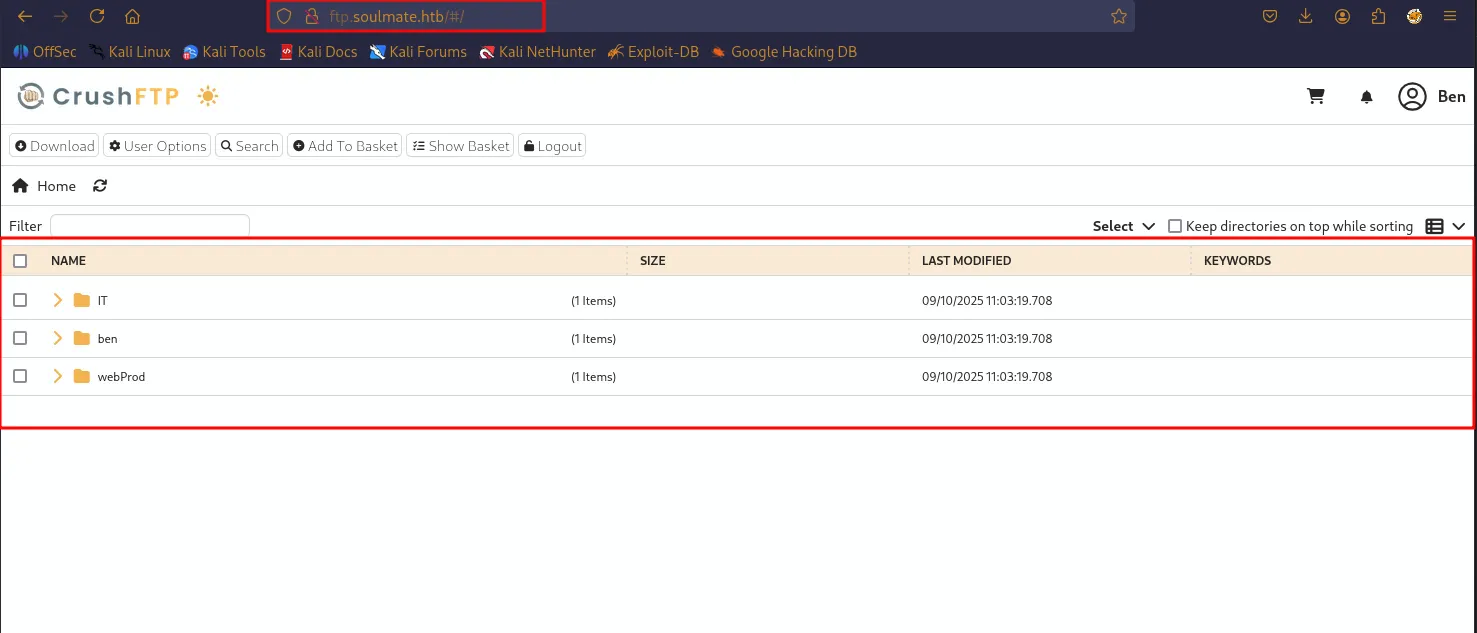Open the Kali Forums bookmark
This screenshot has height=633, width=1477.
coord(418,52)
